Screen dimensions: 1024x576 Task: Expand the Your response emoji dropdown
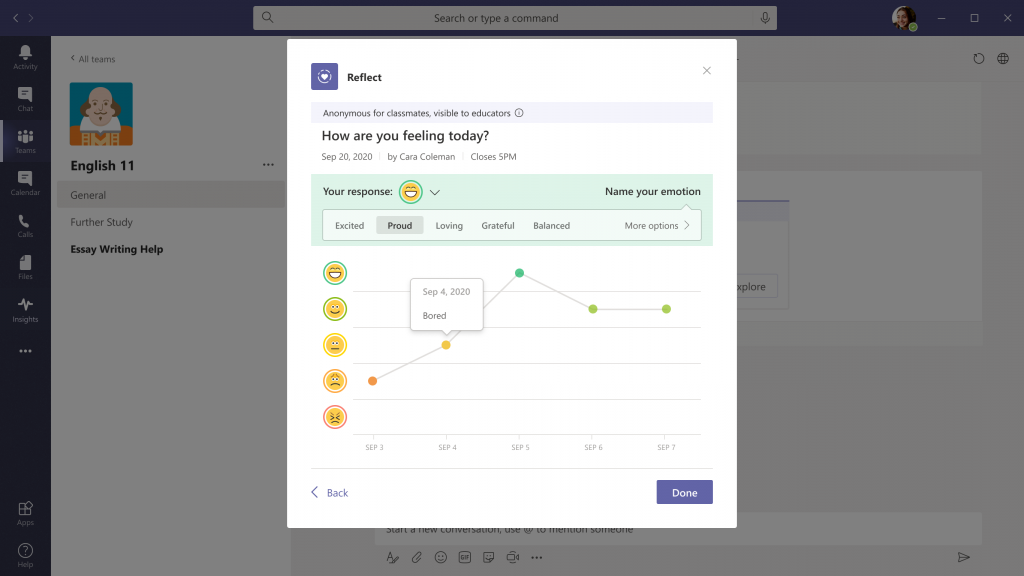(x=435, y=190)
